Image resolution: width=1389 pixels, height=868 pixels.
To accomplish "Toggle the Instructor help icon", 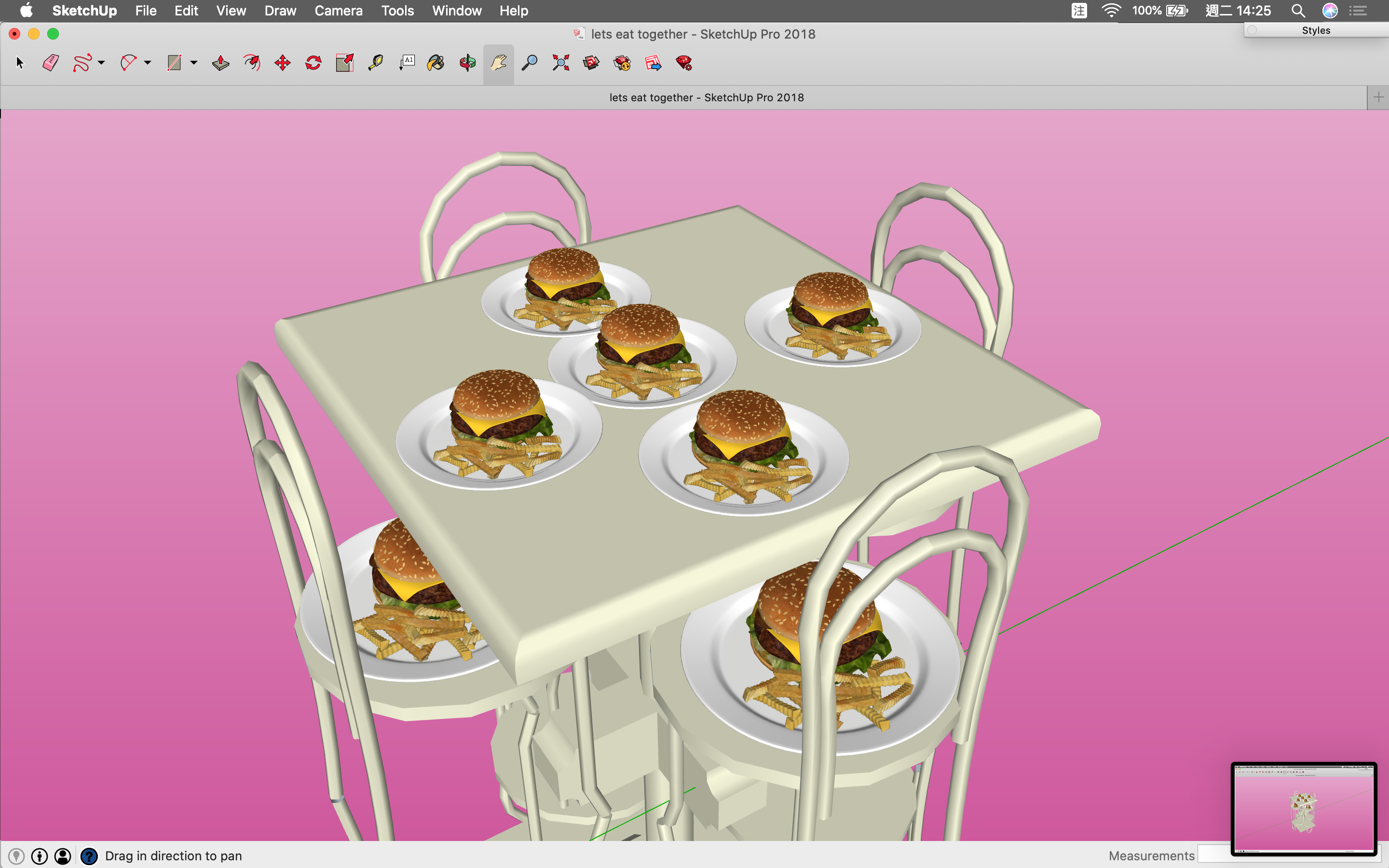I will pyautogui.click(x=89, y=856).
